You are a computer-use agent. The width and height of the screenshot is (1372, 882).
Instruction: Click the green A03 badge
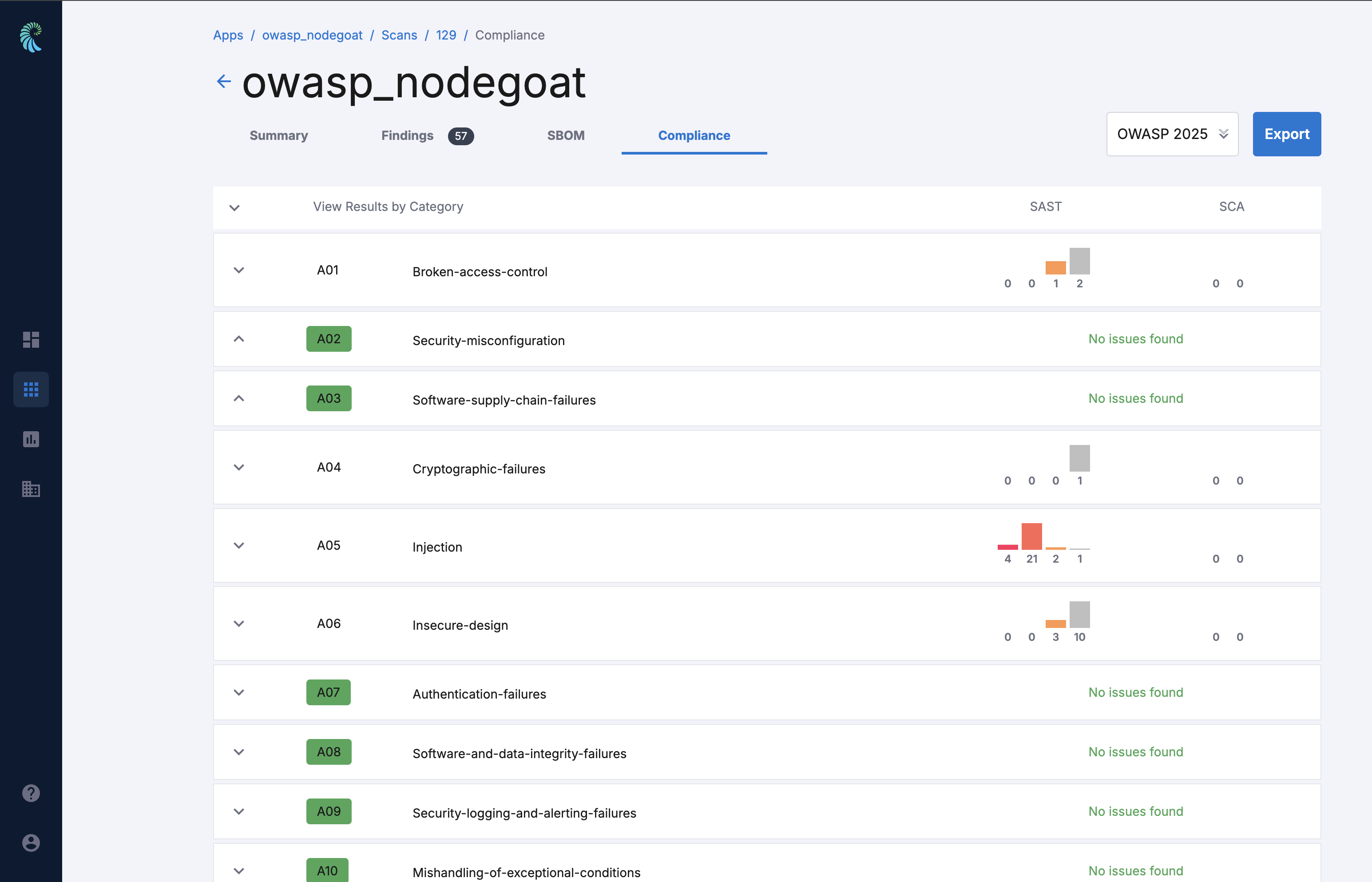pos(329,399)
